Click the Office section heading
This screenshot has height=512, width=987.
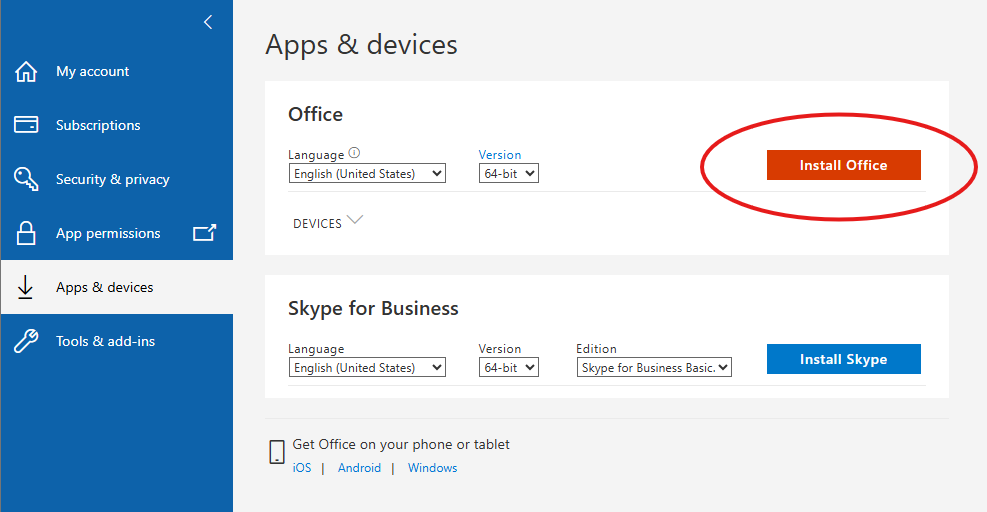[315, 114]
